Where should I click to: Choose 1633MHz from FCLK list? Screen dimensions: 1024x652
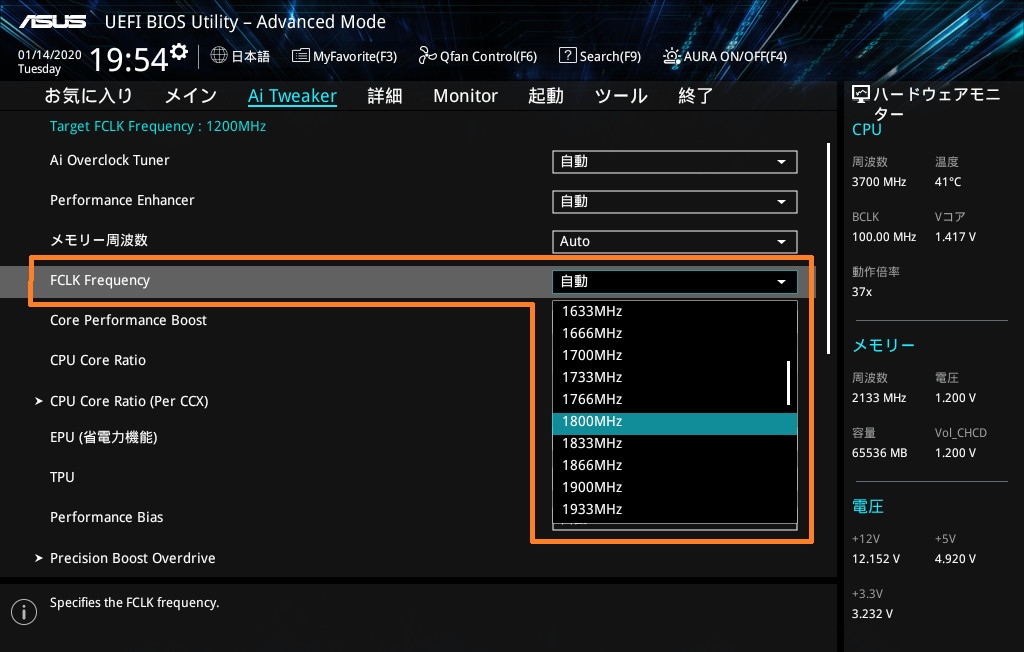click(x=675, y=311)
